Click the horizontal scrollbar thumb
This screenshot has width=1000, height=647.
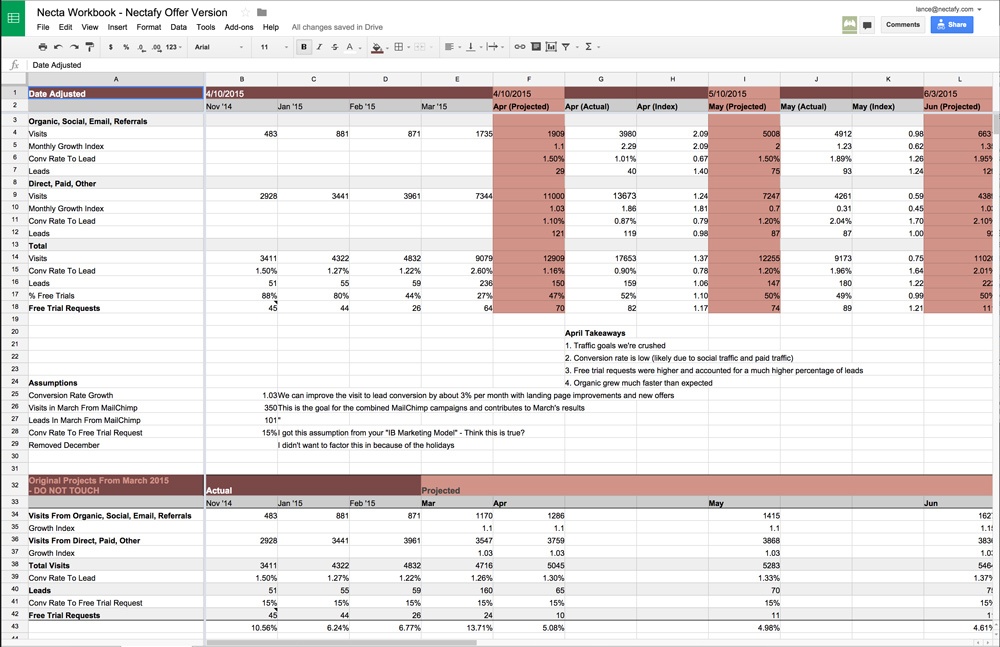coord(341,643)
